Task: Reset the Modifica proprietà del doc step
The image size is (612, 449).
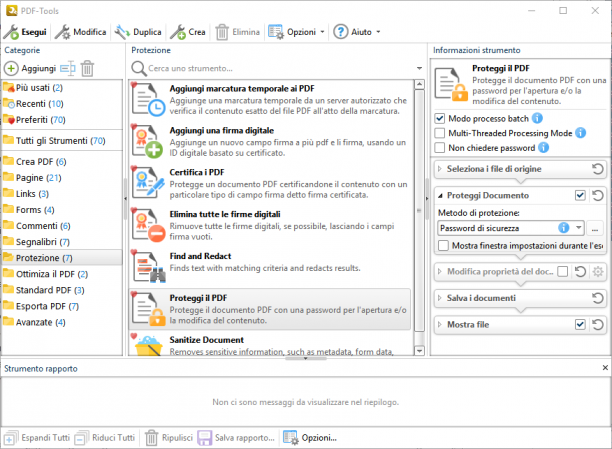Action: point(580,271)
